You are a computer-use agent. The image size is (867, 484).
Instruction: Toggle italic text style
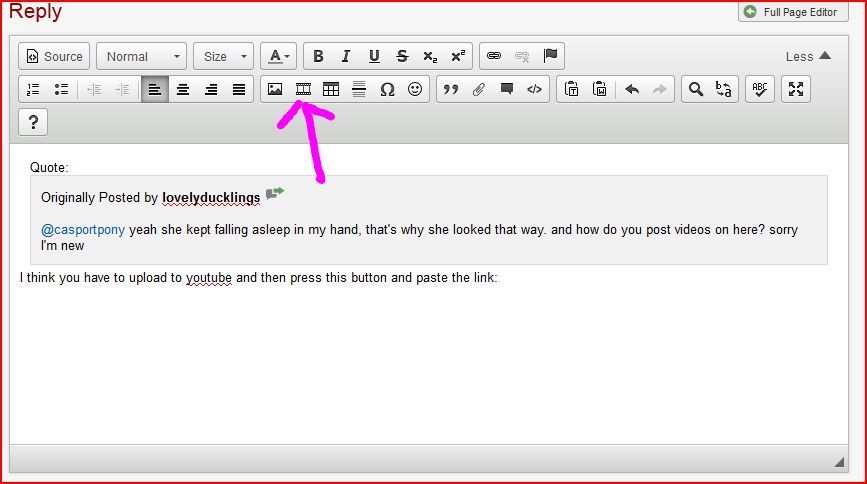[x=346, y=56]
